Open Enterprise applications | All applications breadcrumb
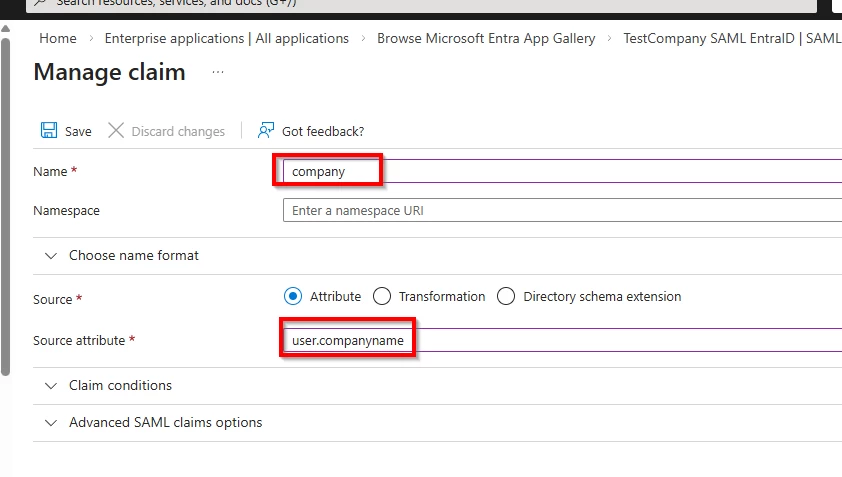The height and width of the screenshot is (477, 842). (227, 39)
